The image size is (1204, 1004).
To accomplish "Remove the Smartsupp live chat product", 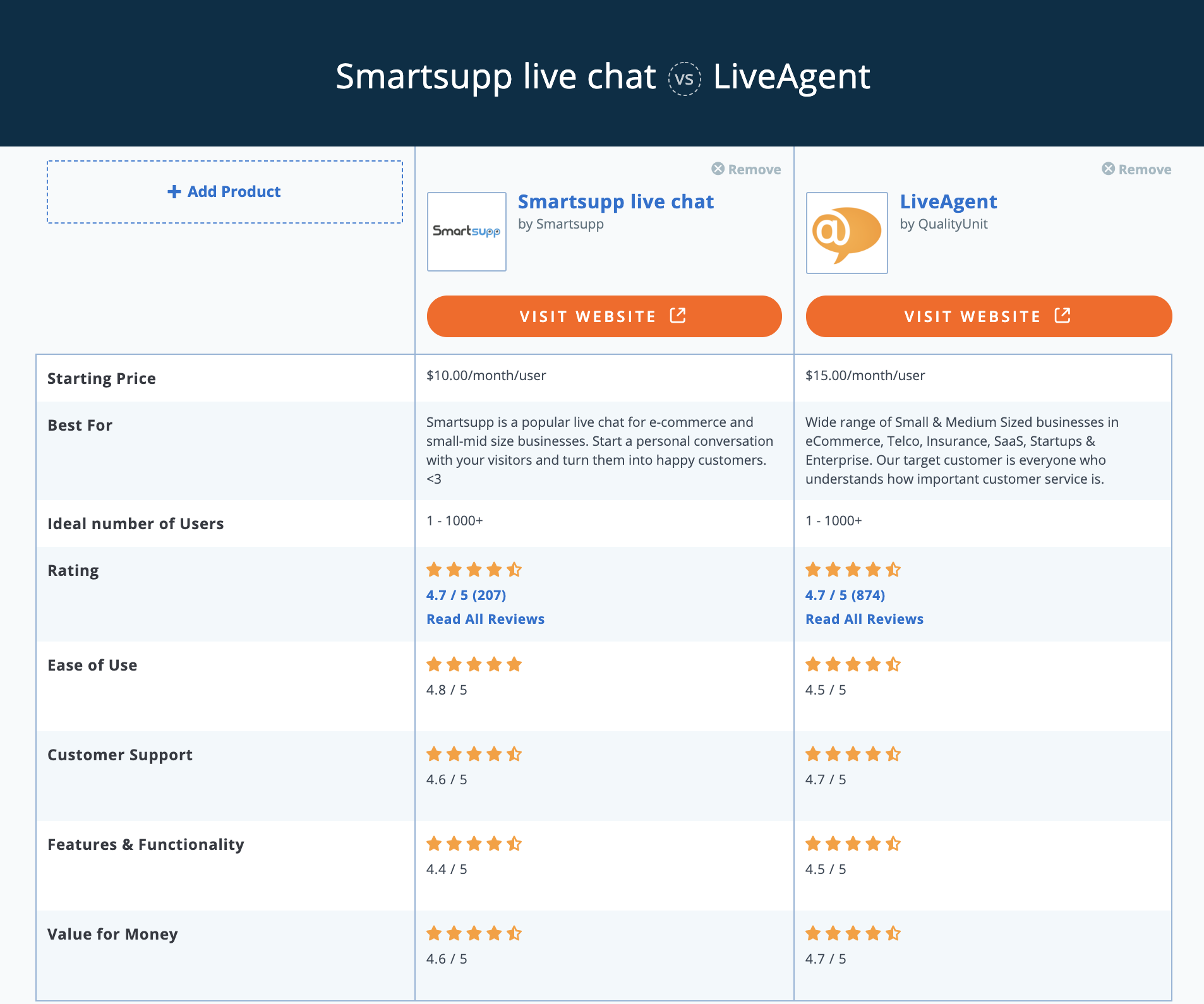I will click(x=747, y=169).
